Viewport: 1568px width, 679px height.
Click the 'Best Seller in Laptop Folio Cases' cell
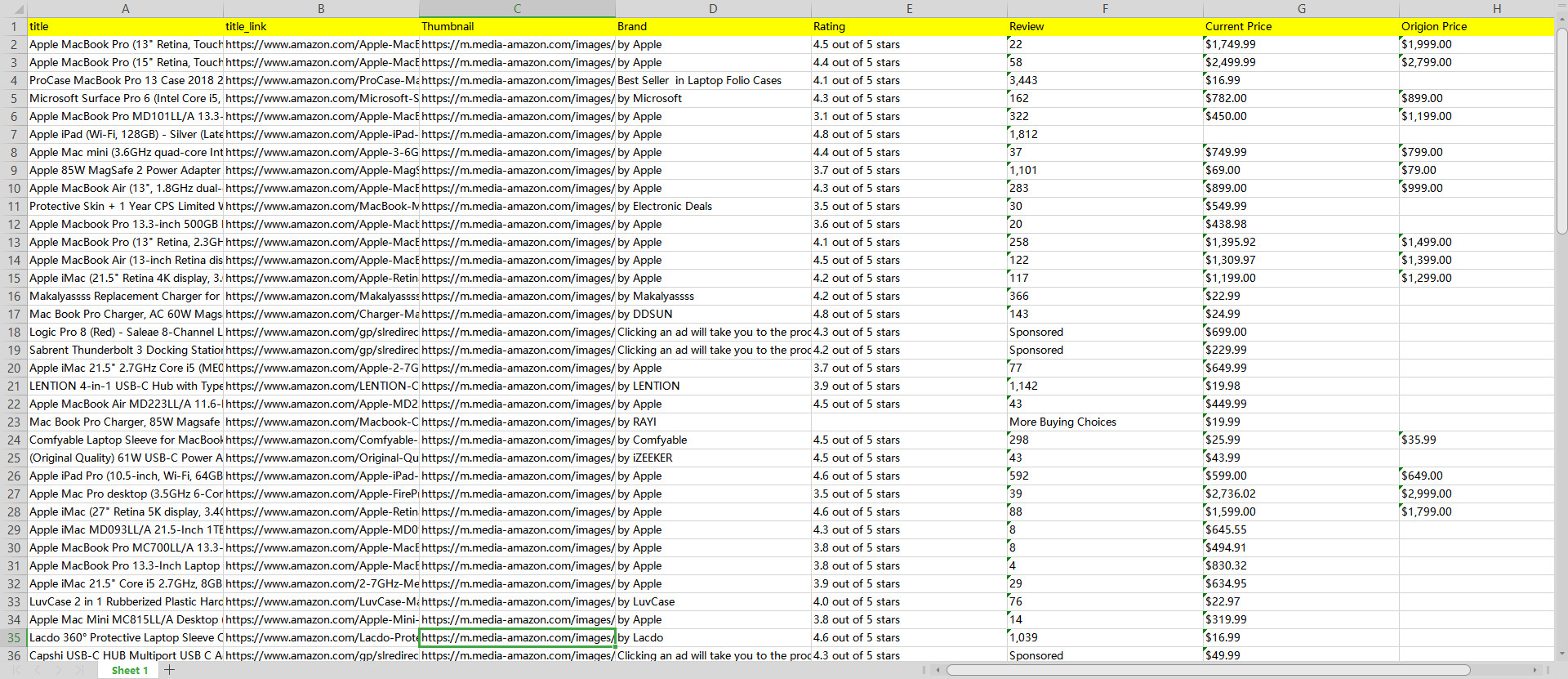click(x=713, y=80)
